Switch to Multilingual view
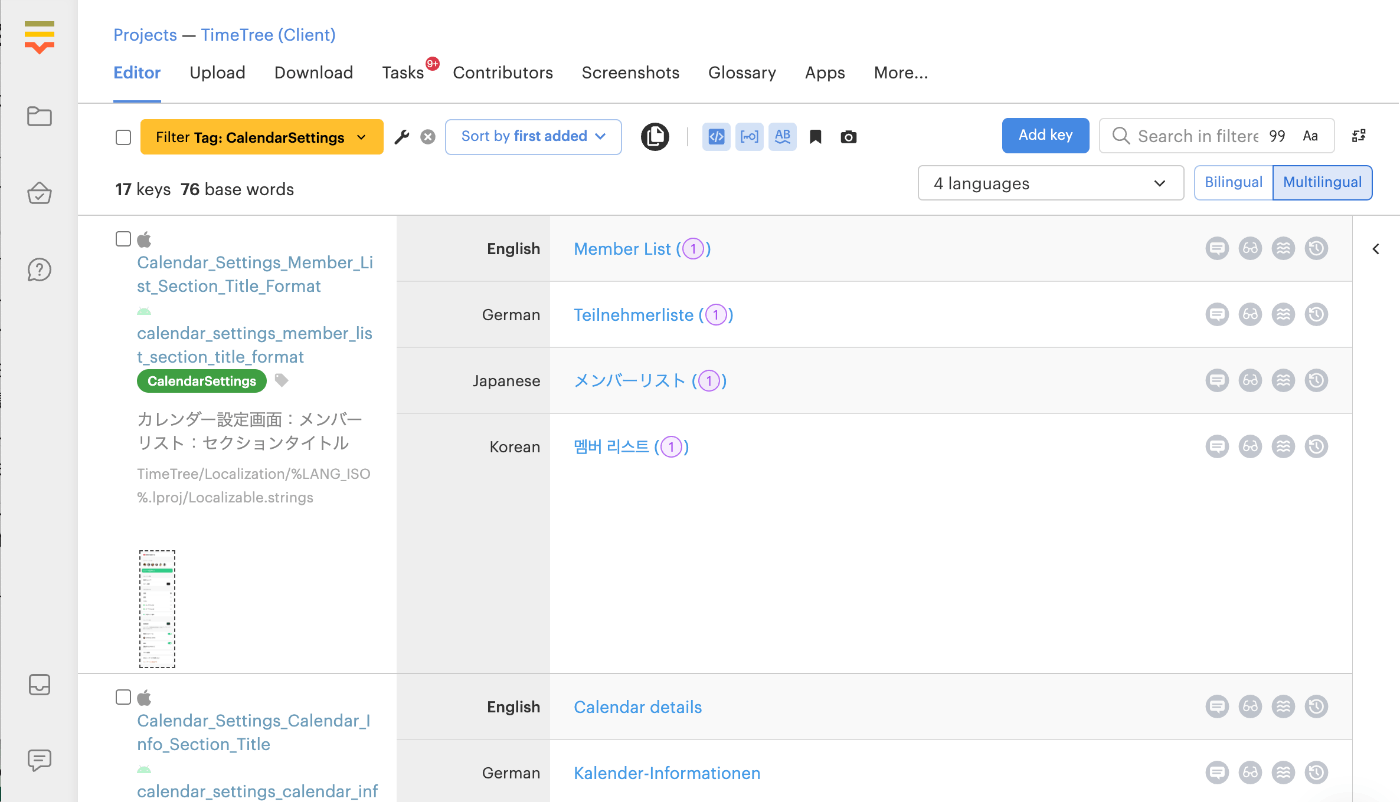The width and height of the screenshot is (1400, 802). click(1322, 183)
